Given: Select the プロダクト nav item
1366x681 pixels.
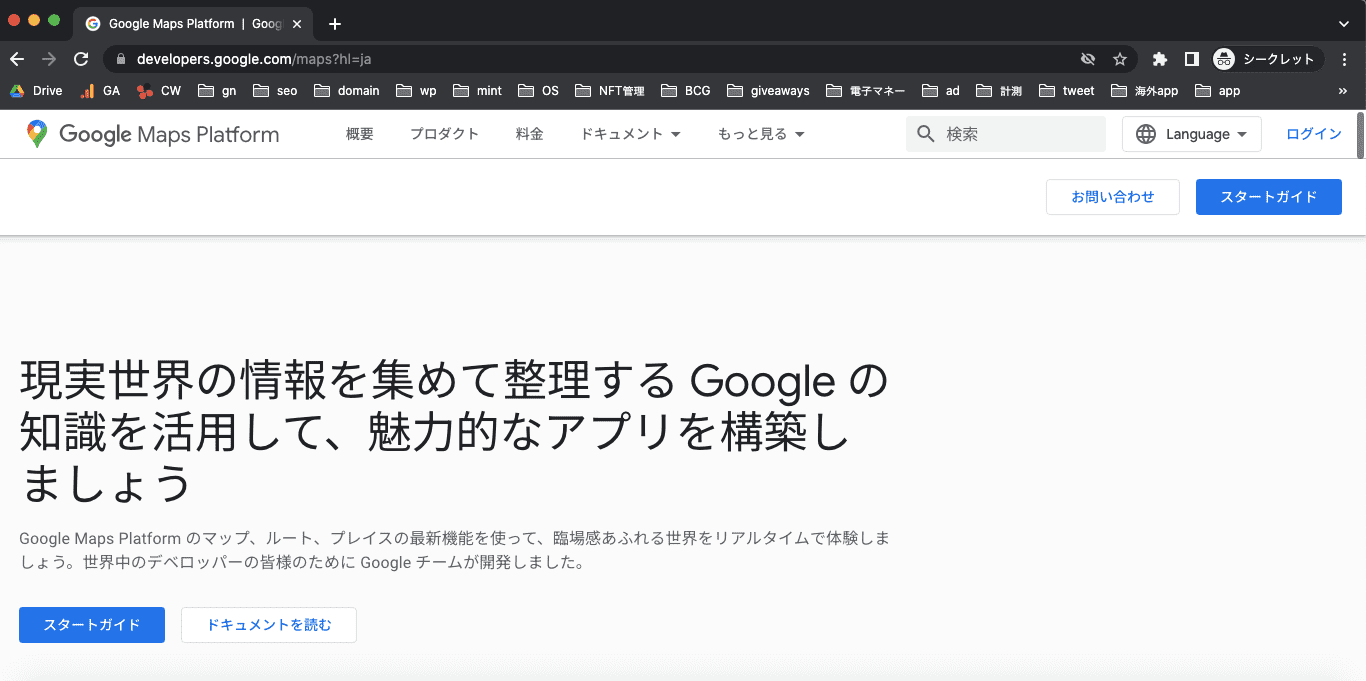Looking at the screenshot, I should click(445, 134).
